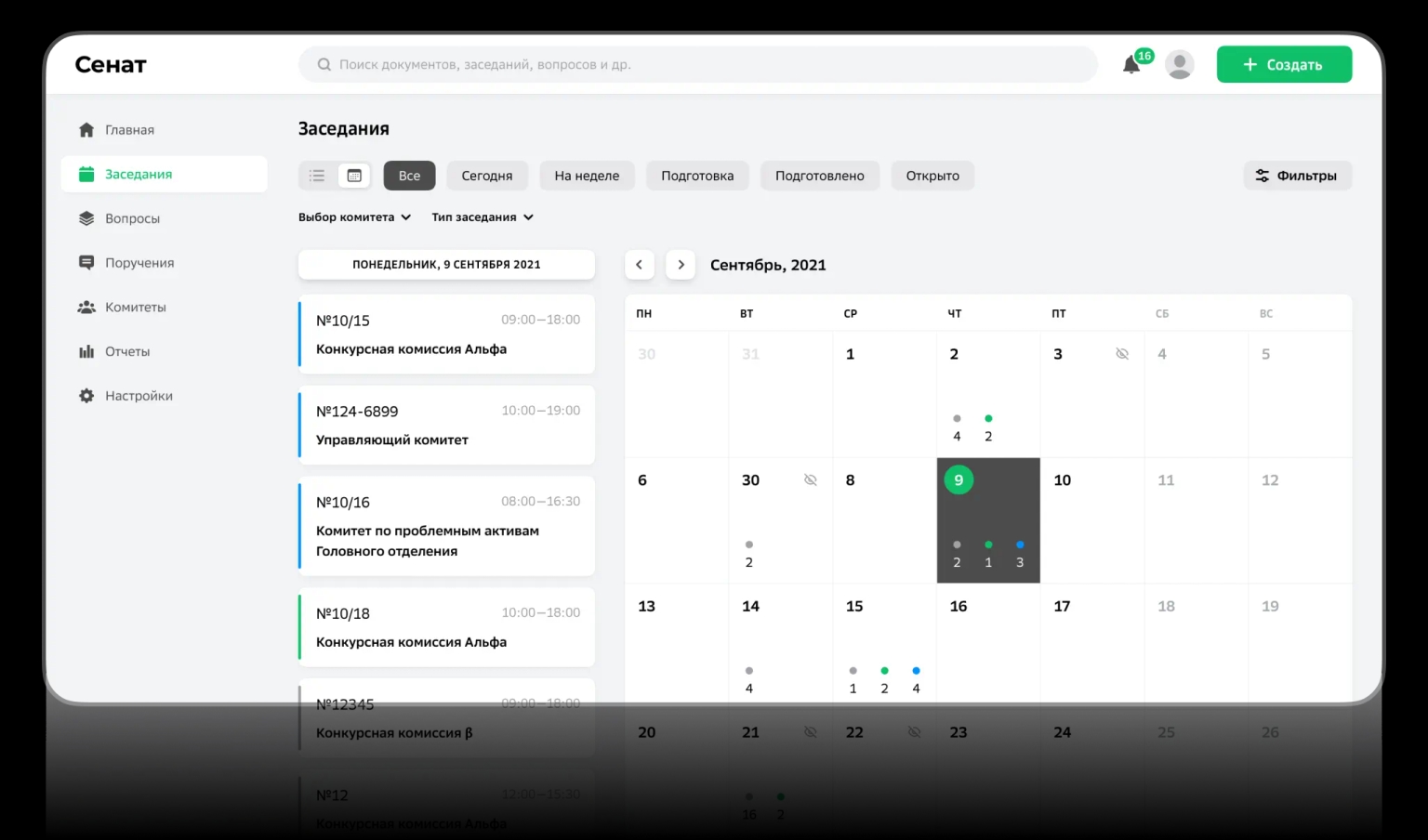Click the green dot count on September 2
This screenshot has width=1428, height=840.
pyautogui.click(x=988, y=428)
